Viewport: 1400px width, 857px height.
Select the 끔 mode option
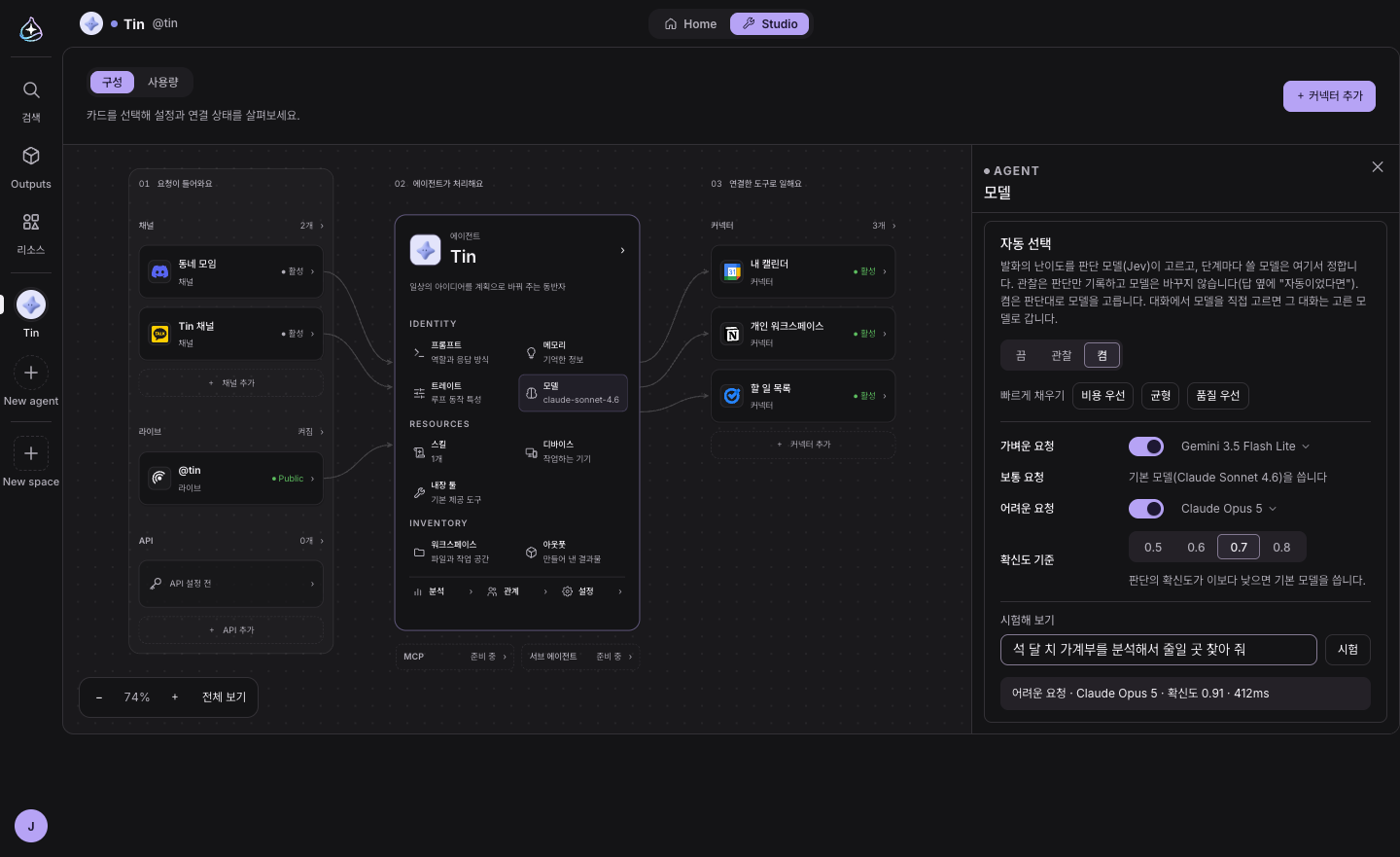(x=1021, y=356)
